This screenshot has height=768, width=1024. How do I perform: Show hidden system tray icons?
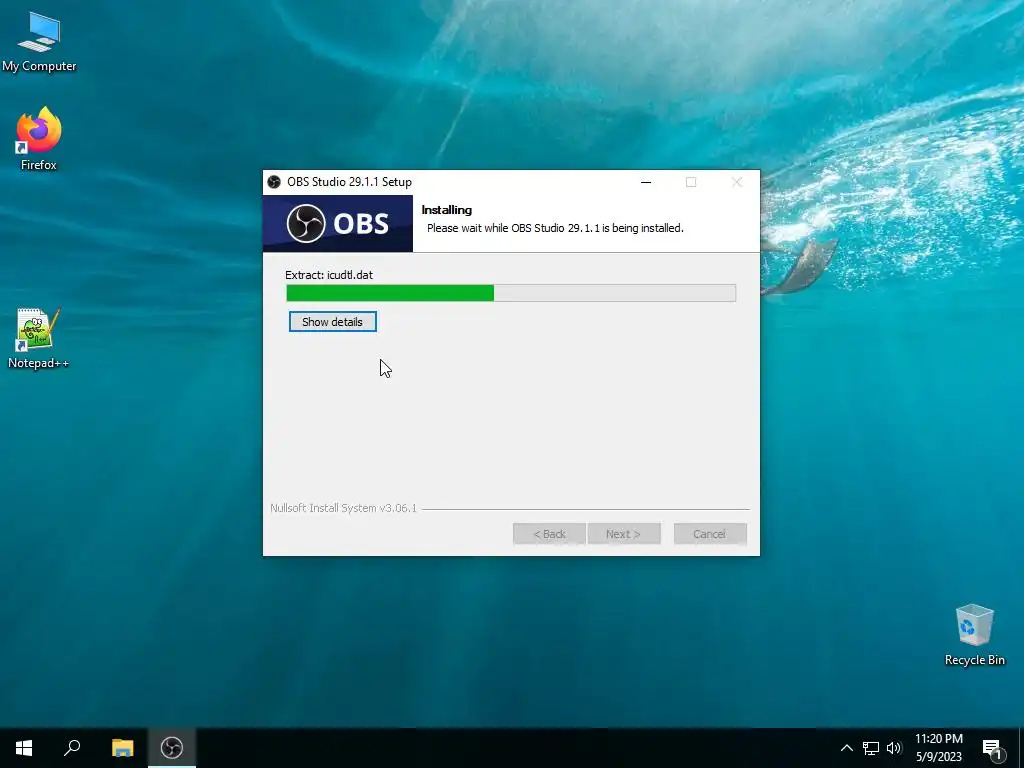846,748
